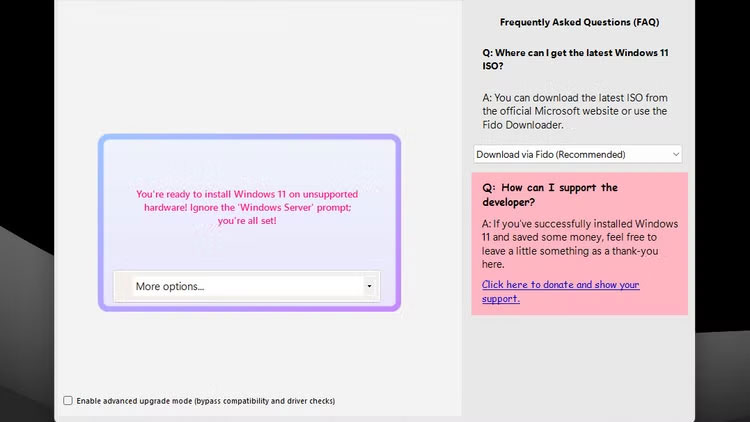Screen dimensions: 750x422
Task: Click the 'Enable advanced upgrade mode' label text
Action: click(x=205, y=401)
